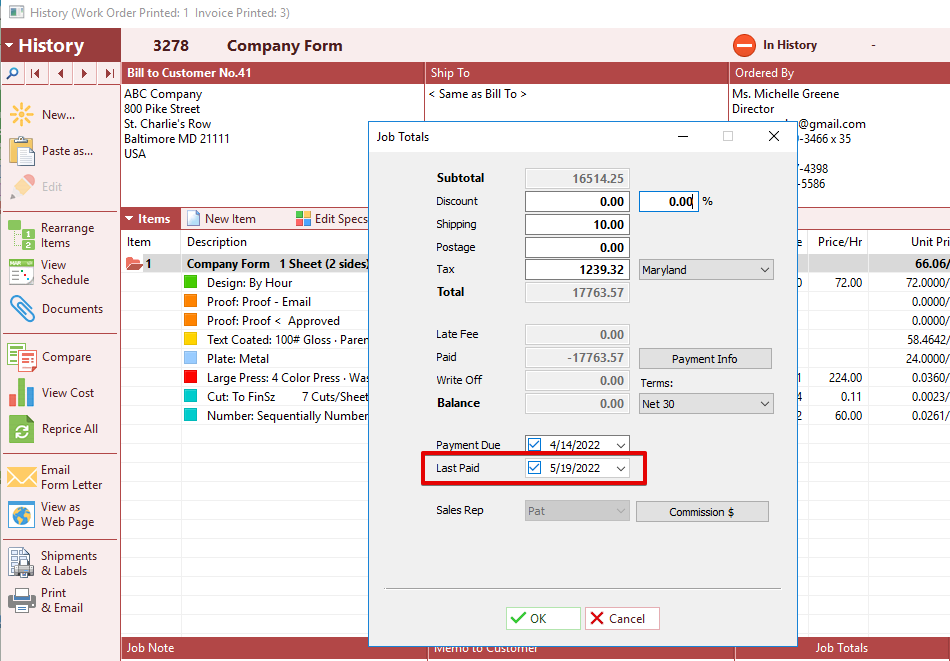Open Print & Email printer icon
Viewport: 950px width, 661px height.
[x=22, y=600]
